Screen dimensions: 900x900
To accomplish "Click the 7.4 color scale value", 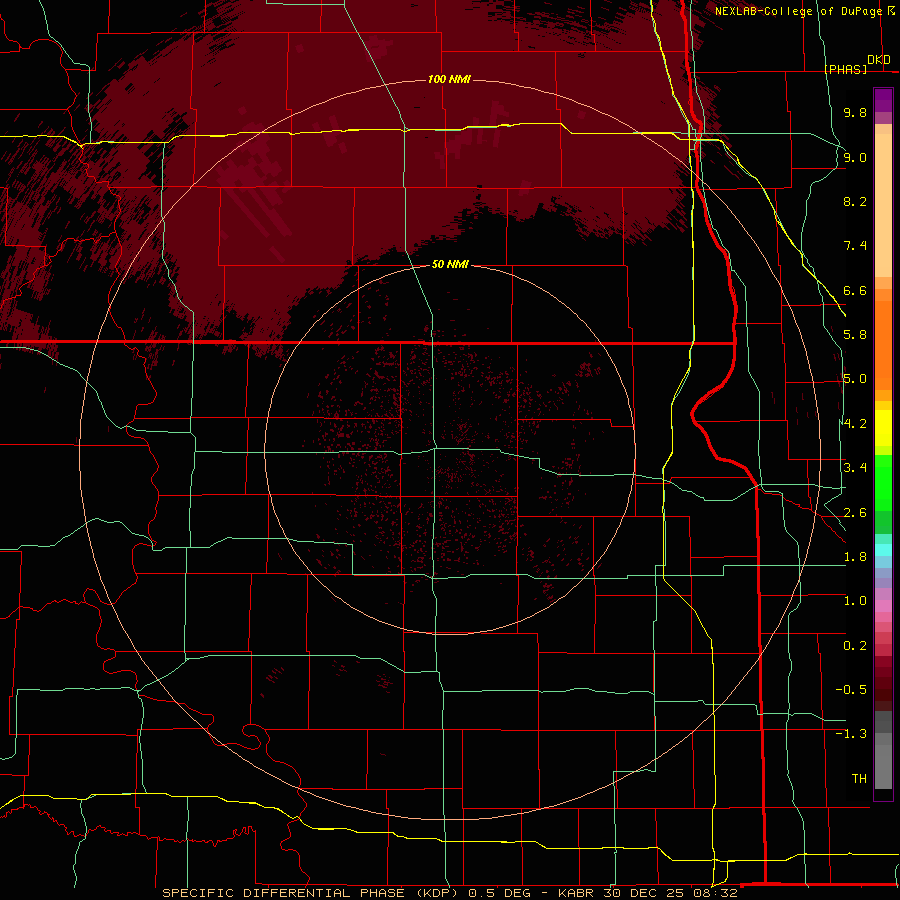I will pyautogui.click(x=855, y=246).
